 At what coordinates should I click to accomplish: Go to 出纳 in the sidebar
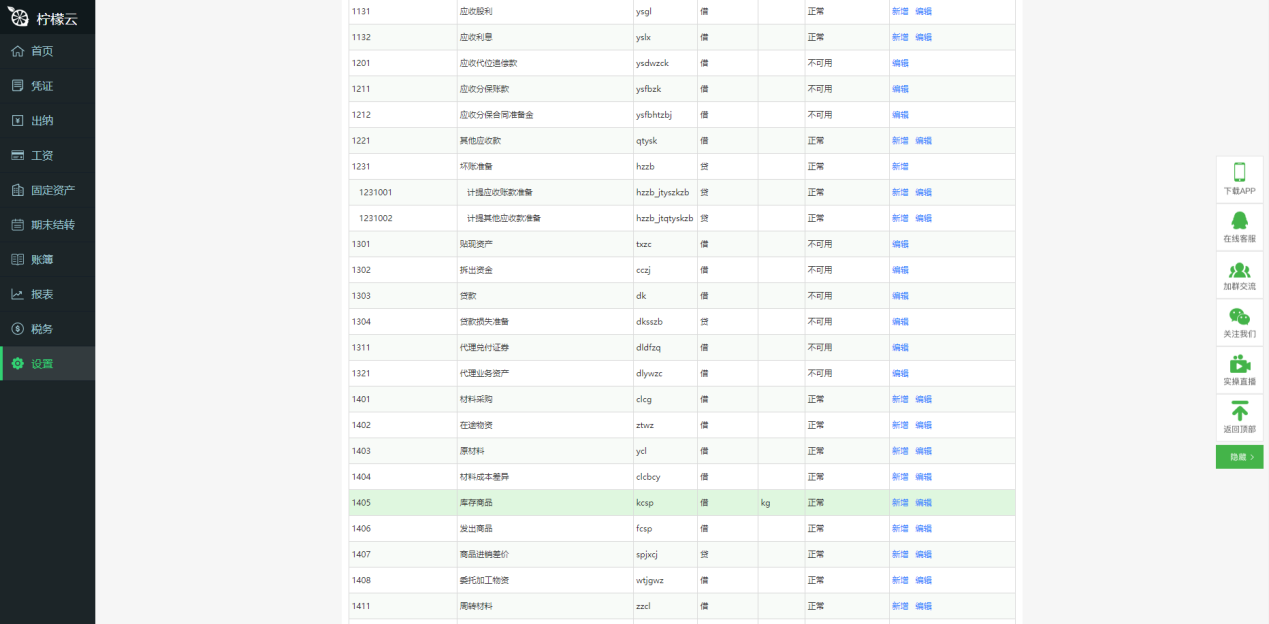click(x=42, y=121)
